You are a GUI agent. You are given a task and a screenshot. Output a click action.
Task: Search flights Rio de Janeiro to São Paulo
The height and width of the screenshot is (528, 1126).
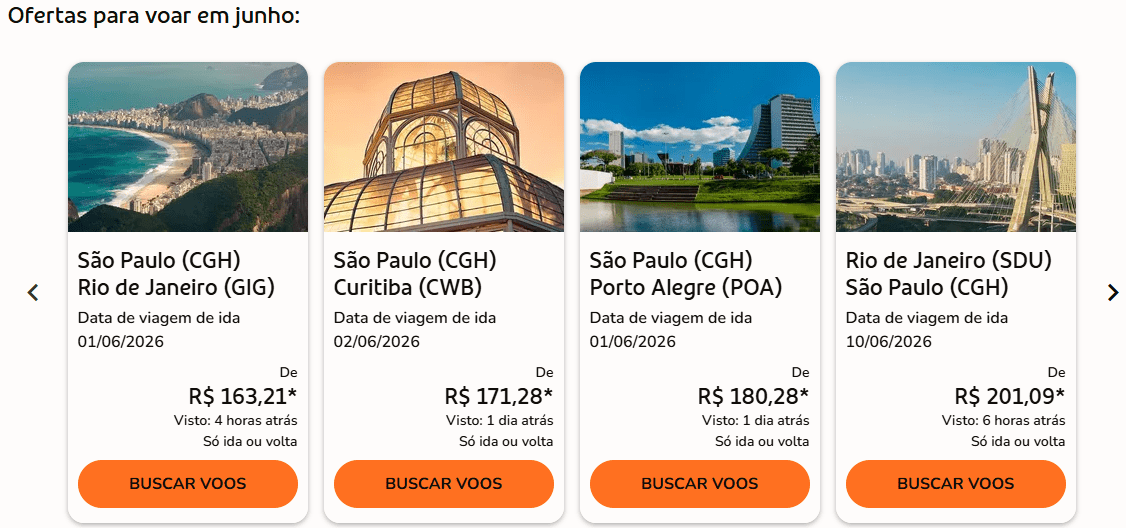pos(956,484)
